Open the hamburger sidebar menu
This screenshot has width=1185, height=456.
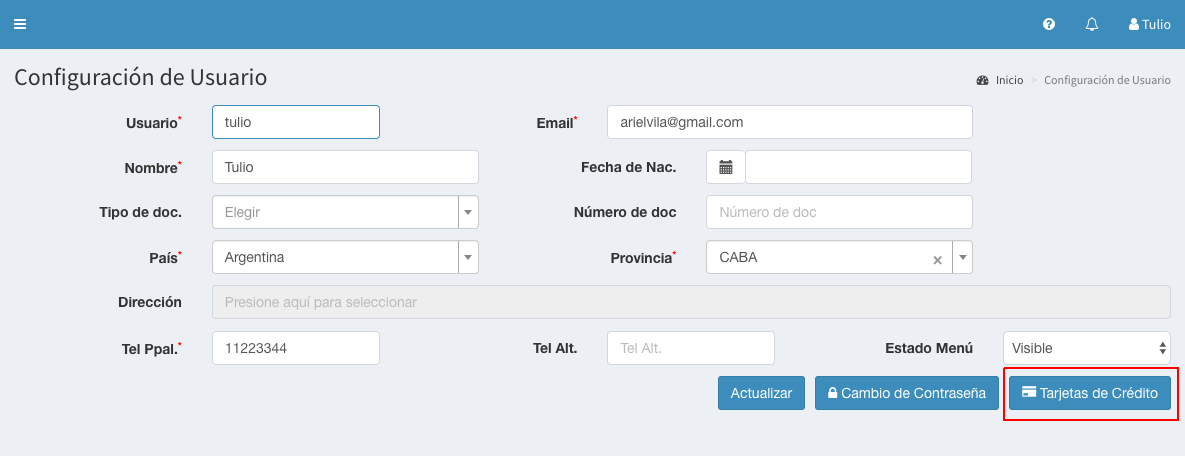point(19,24)
